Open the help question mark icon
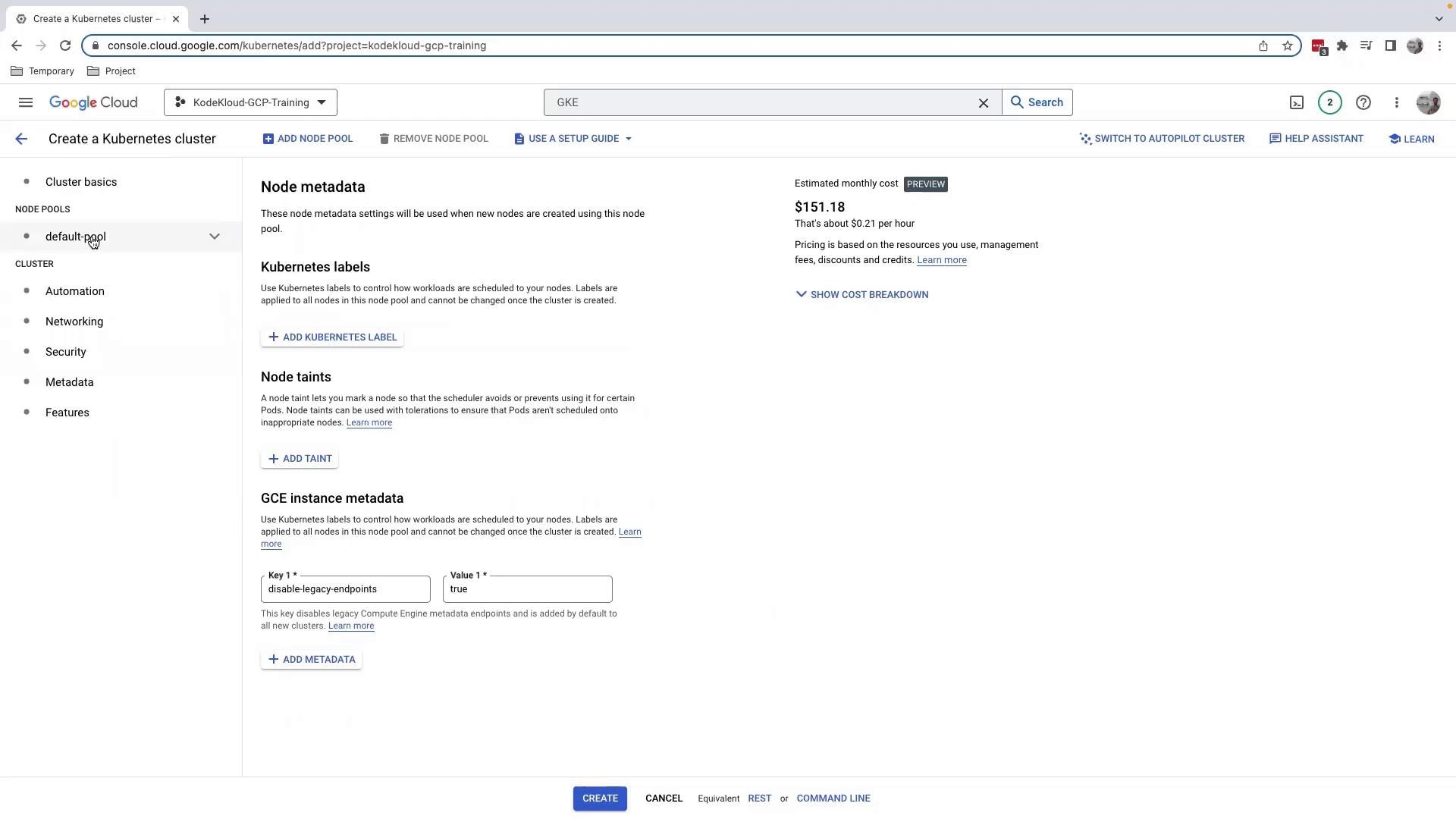Screen dimensions: 1456x819 1363,102
